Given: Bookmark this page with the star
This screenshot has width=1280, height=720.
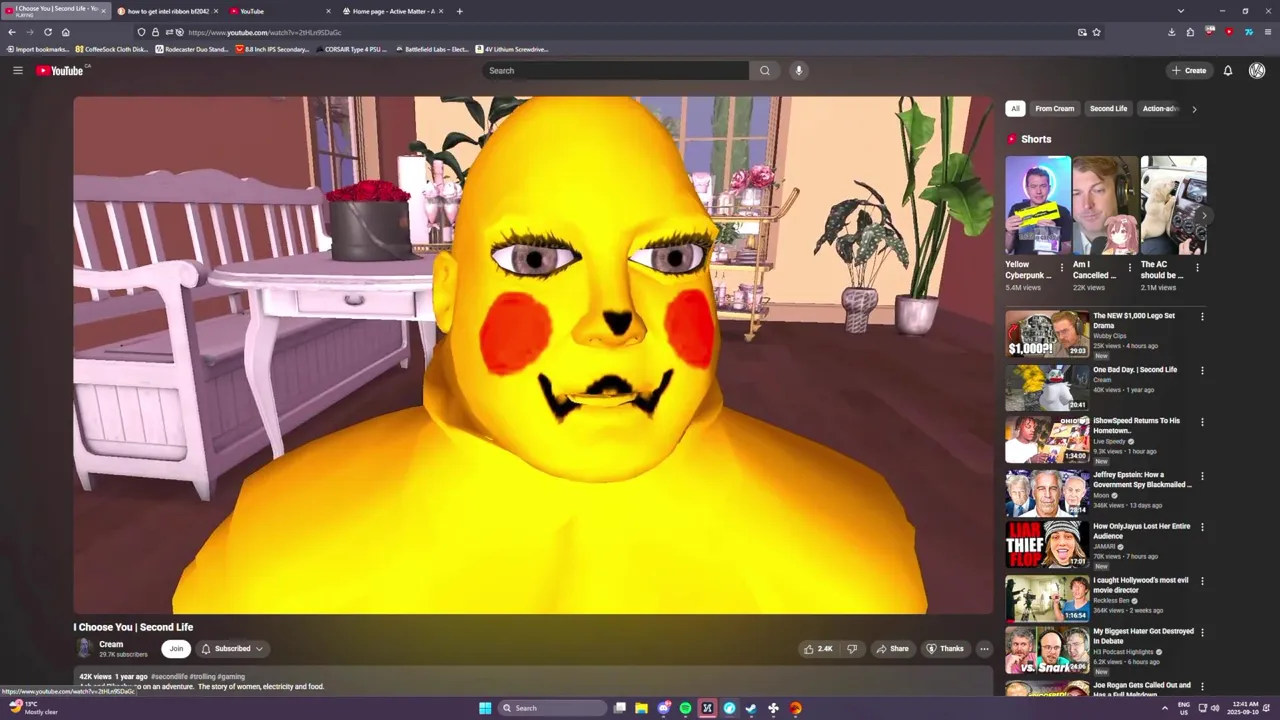Looking at the screenshot, I should pos(1097,32).
